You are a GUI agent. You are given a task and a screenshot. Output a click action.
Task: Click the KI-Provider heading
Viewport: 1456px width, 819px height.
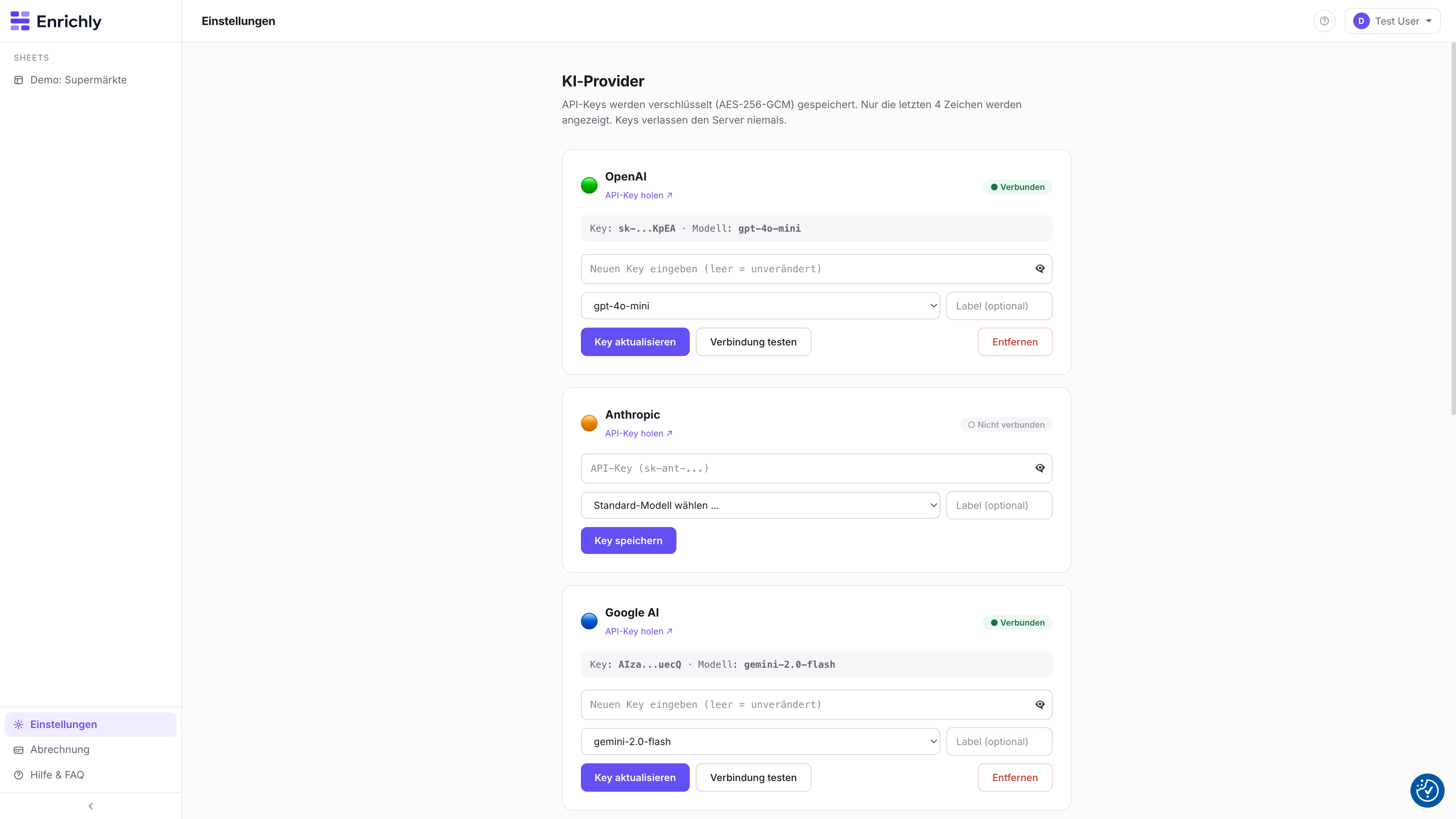(603, 82)
